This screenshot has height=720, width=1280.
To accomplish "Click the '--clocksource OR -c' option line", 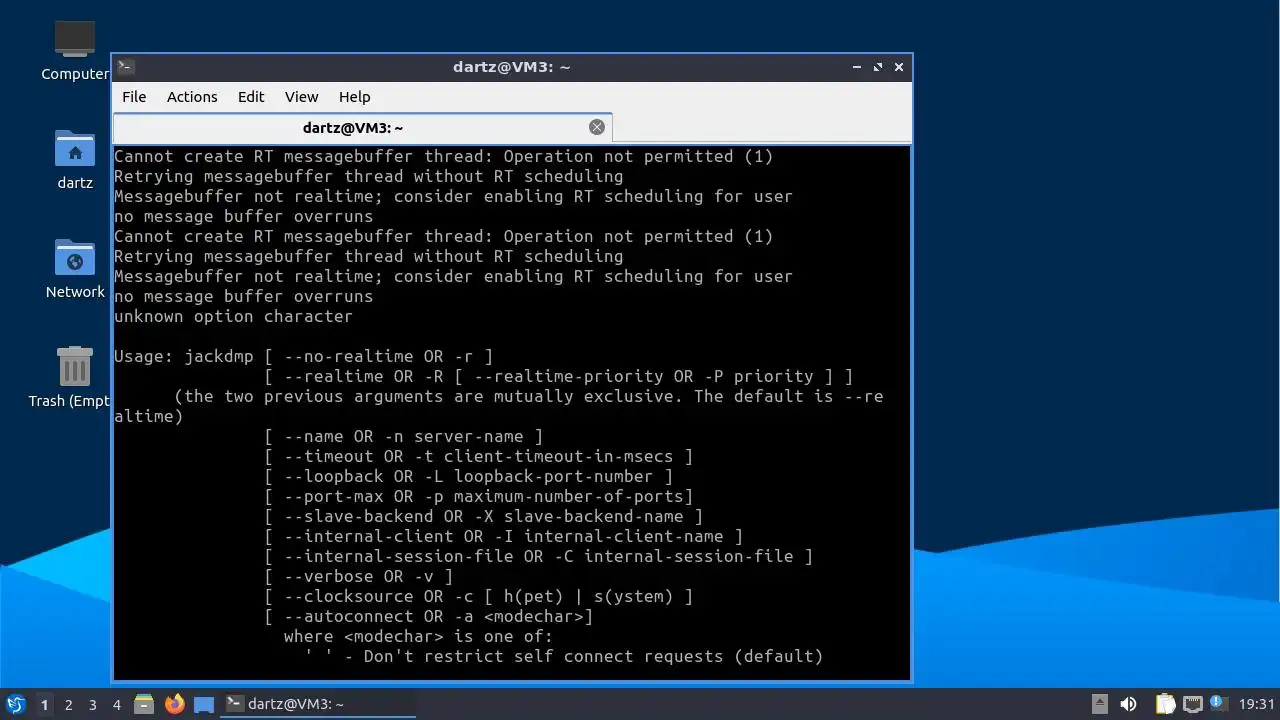I will point(478,596).
